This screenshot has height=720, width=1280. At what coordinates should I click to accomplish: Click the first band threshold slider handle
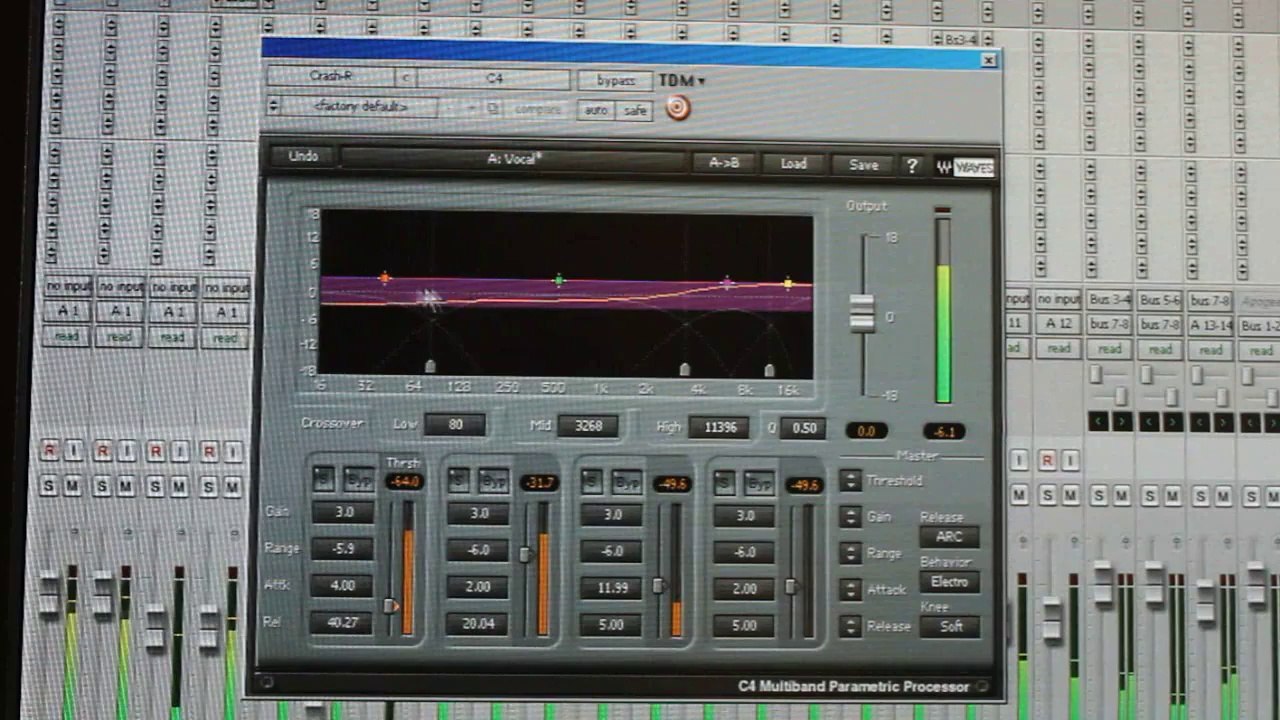(x=391, y=606)
